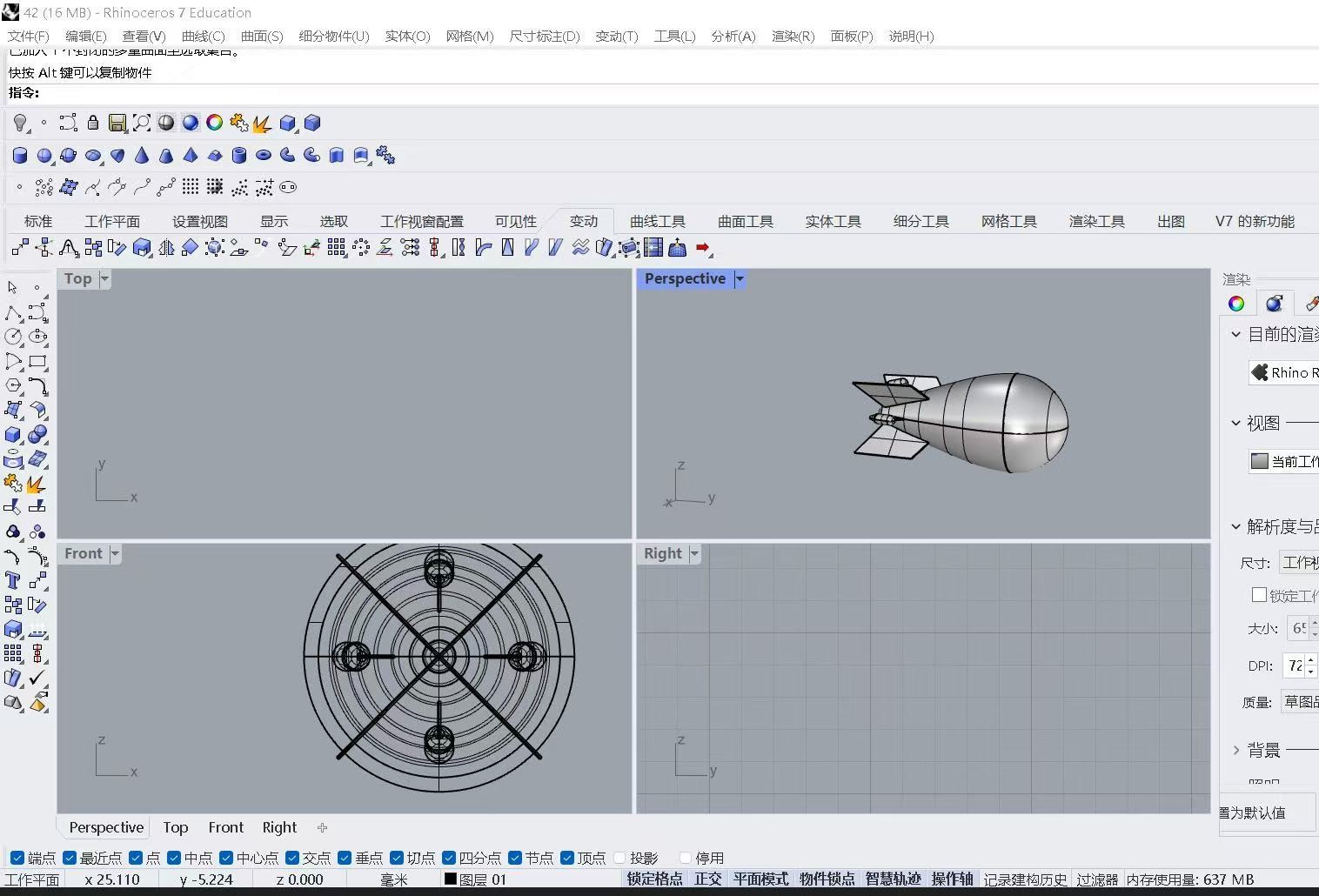Click the 置为默认值 button
This screenshot has width=1319, height=896.
click(1267, 812)
